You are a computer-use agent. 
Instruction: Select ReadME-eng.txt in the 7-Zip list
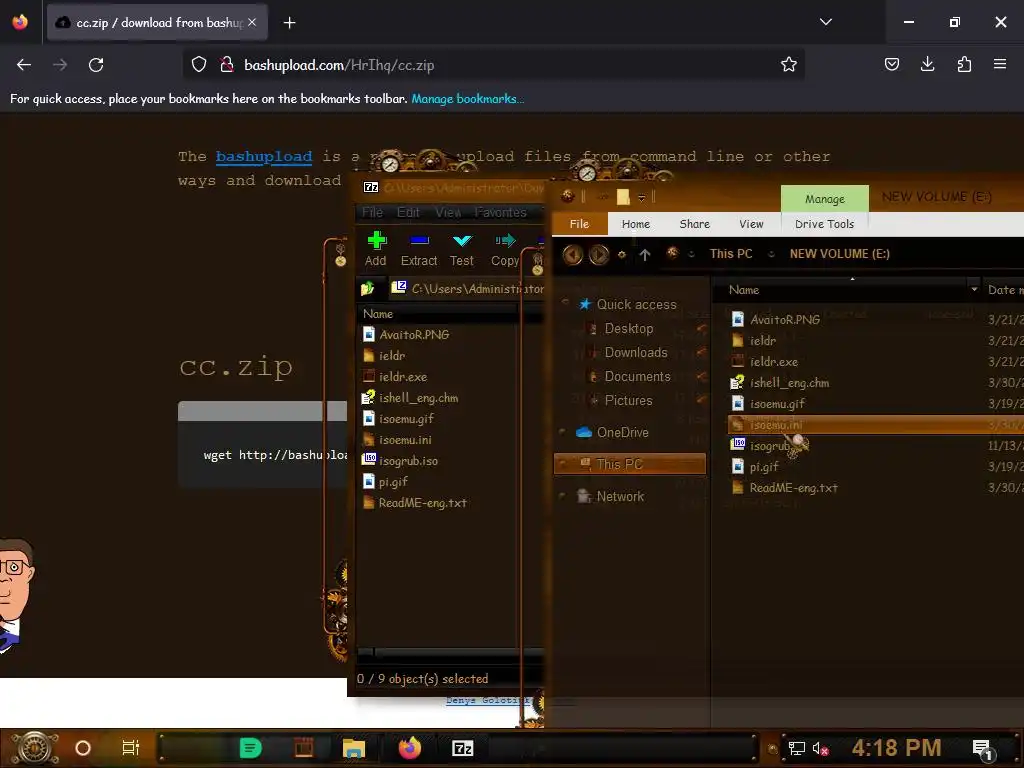click(x=415, y=502)
